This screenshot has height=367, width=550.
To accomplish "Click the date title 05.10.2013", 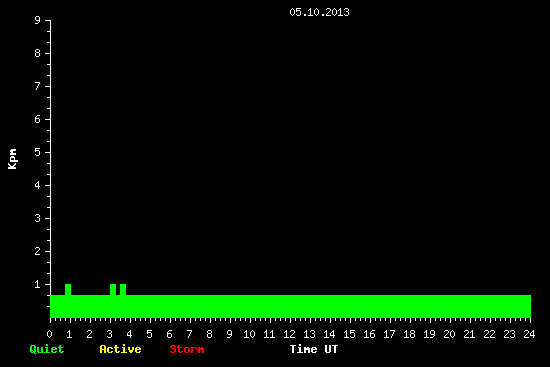I will pyautogui.click(x=319, y=12).
